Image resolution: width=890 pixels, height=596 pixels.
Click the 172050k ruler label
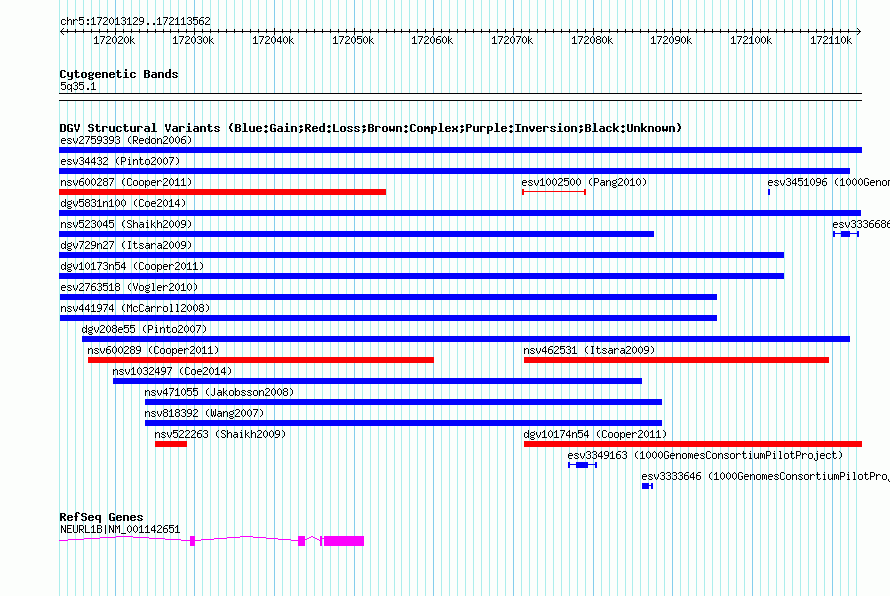tap(353, 40)
